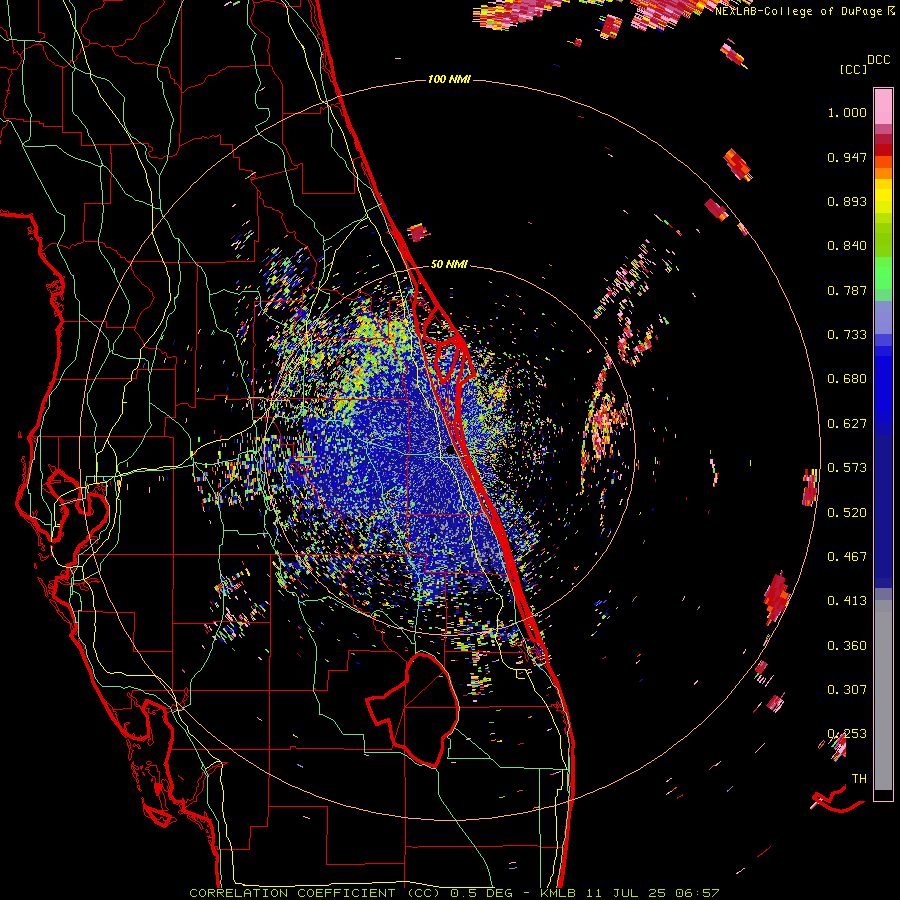Click the 0.787 value on the color scale
The image size is (900, 900).
tap(847, 290)
